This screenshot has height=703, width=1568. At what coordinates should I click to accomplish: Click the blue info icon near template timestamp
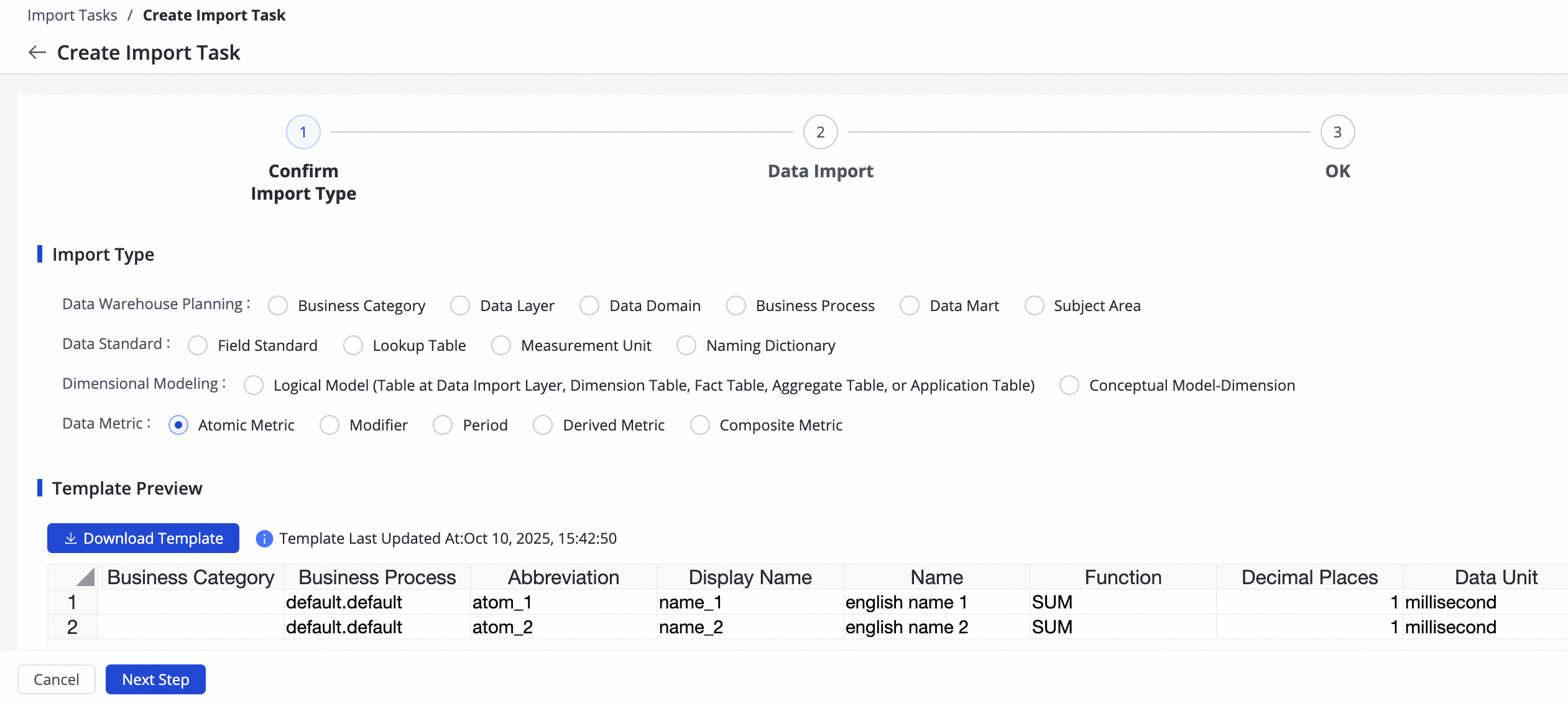[x=264, y=539]
